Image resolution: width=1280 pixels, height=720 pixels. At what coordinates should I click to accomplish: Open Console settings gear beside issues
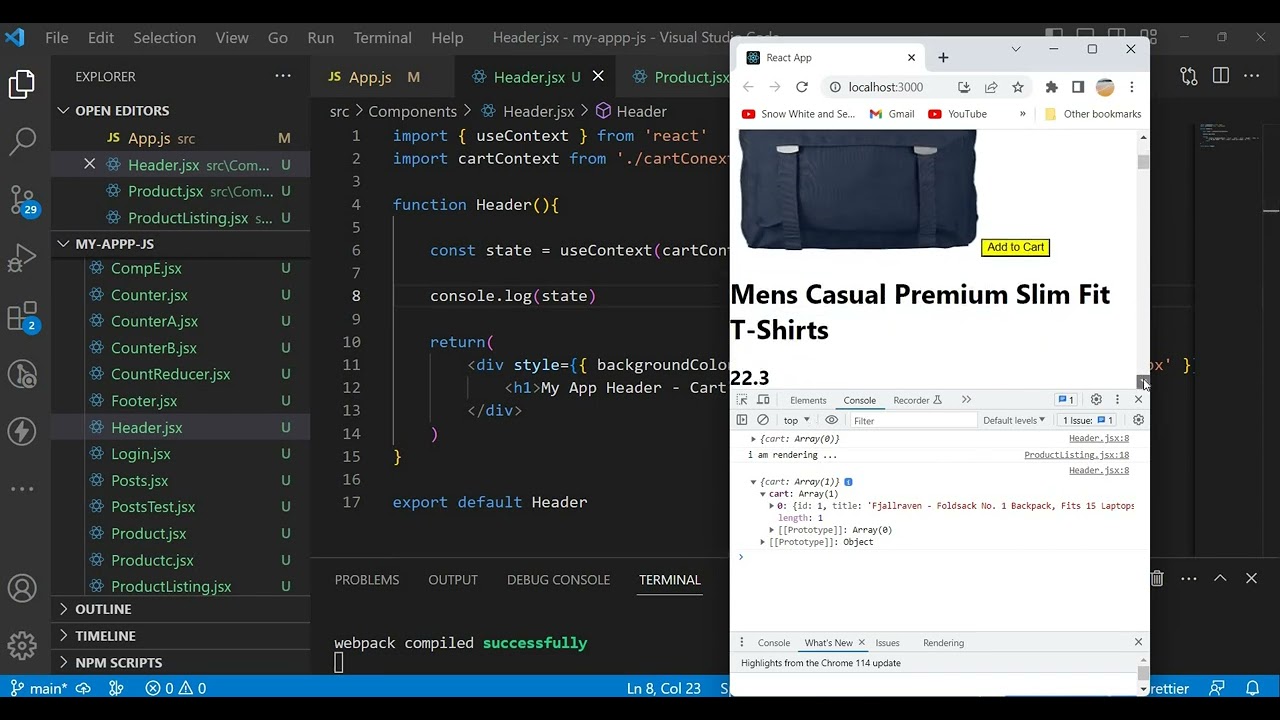[1138, 420]
